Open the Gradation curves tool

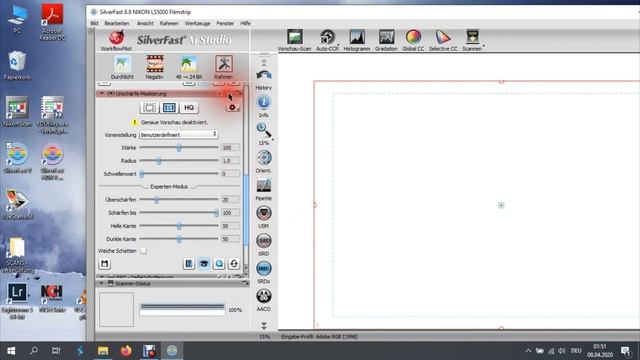[x=386, y=40]
